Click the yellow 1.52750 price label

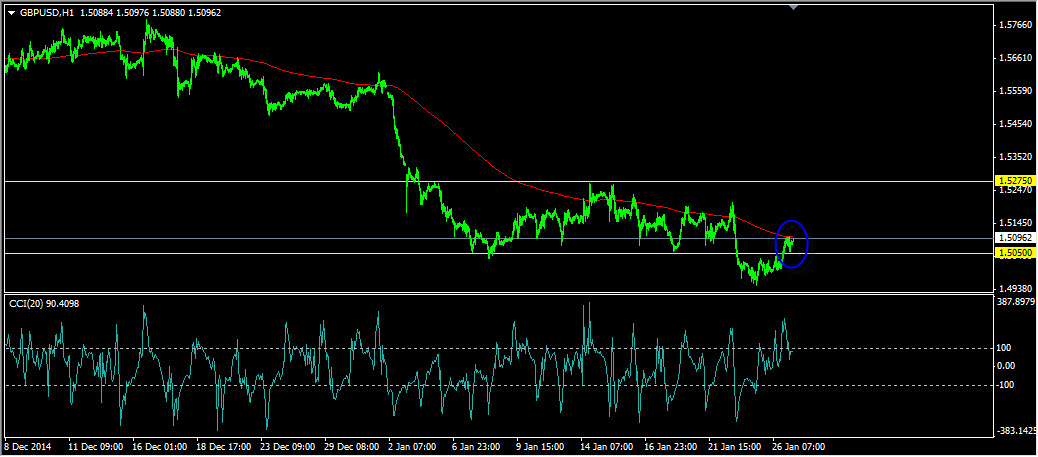[1015, 181]
